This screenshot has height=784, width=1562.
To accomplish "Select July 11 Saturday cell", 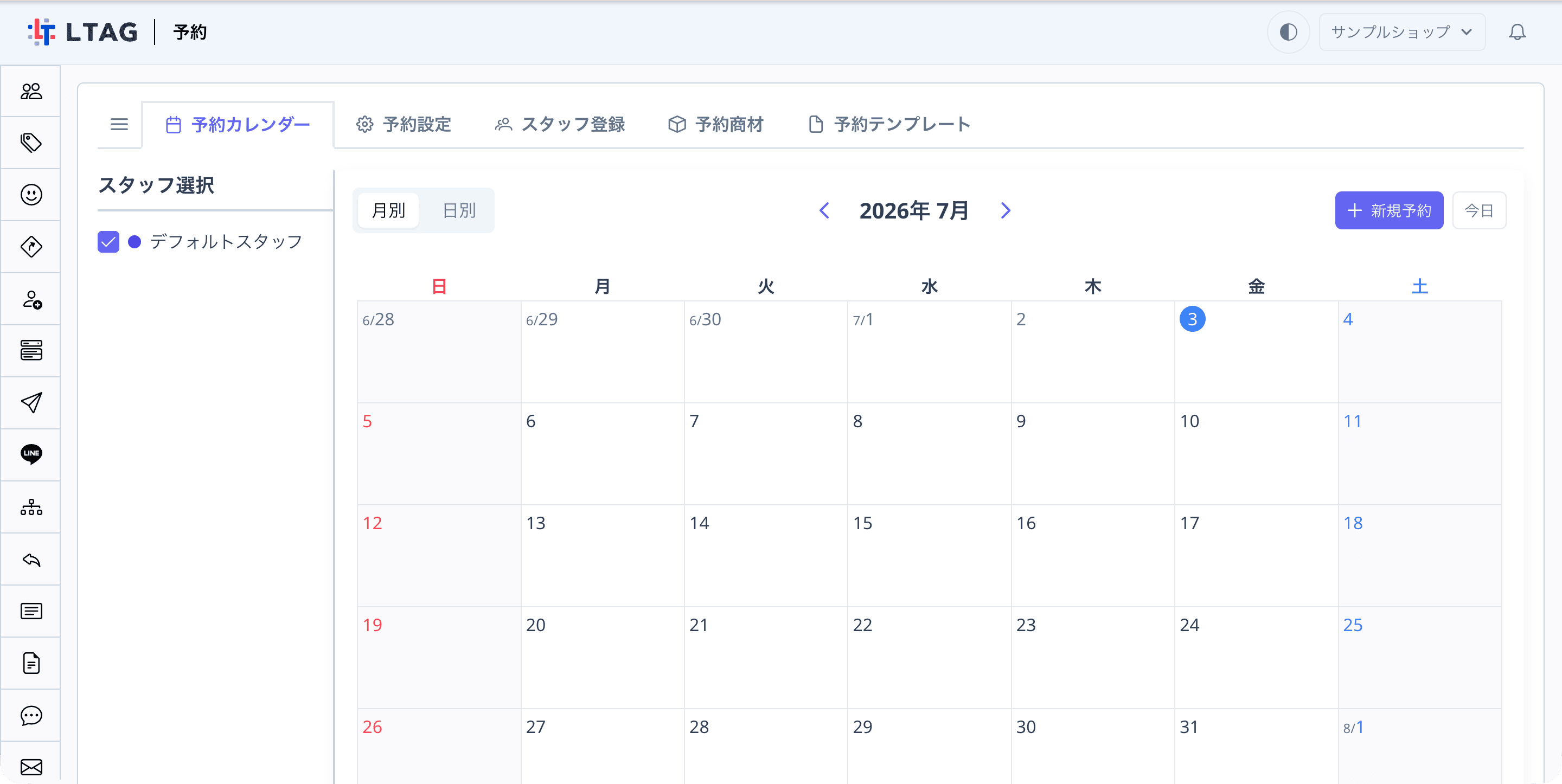I will (x=1419, y=454).
